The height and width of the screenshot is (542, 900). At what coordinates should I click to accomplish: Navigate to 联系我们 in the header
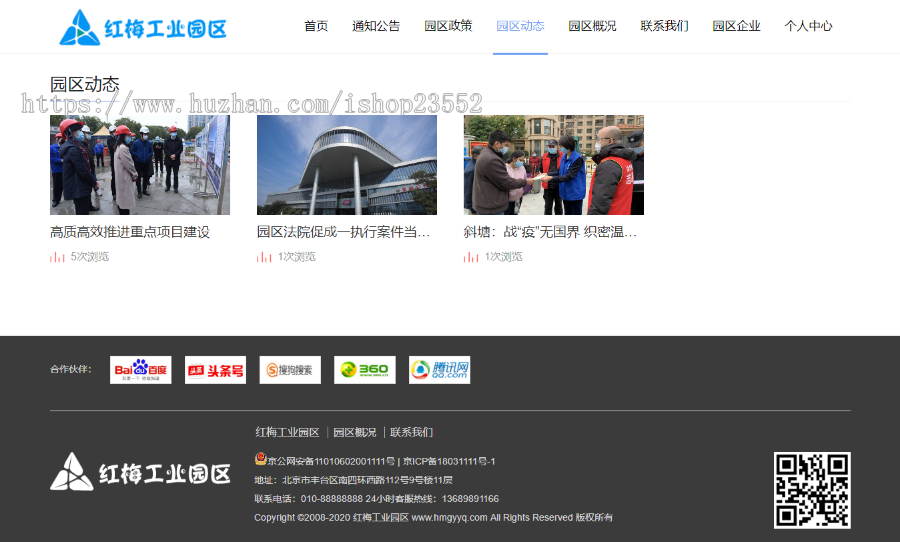pyautogui.click(x=665, y=26)
